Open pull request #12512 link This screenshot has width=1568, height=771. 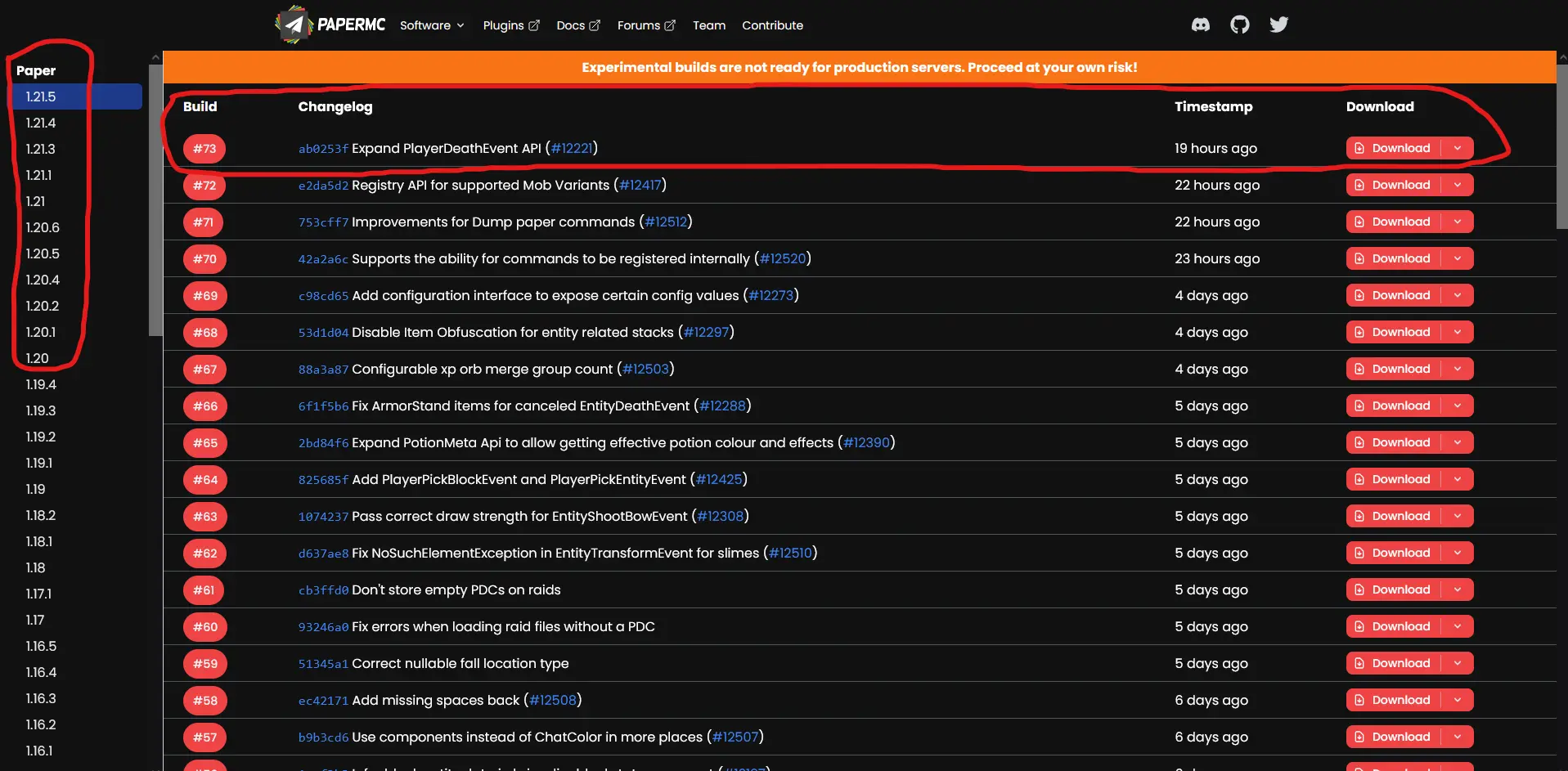coord(666,222)
